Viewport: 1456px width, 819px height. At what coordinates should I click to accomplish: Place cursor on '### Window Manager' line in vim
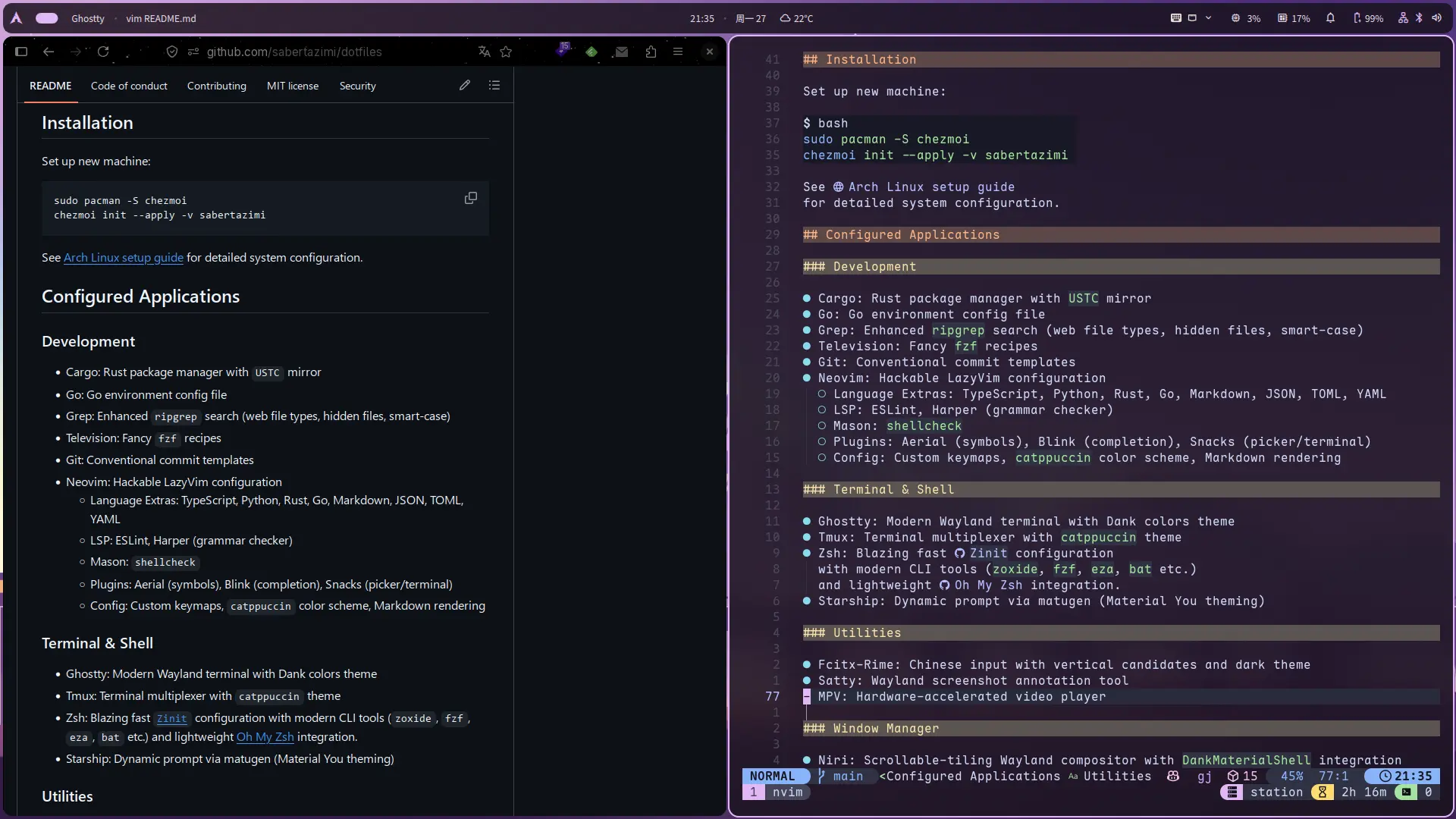(871, 728)
